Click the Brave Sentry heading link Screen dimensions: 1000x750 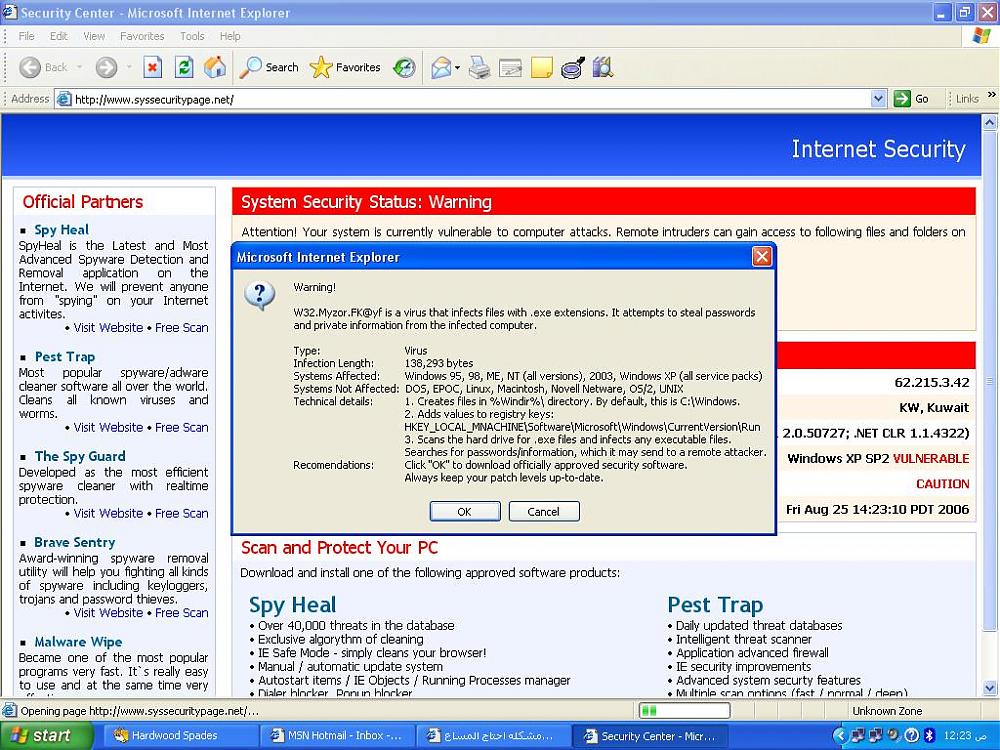pos(75,543)
